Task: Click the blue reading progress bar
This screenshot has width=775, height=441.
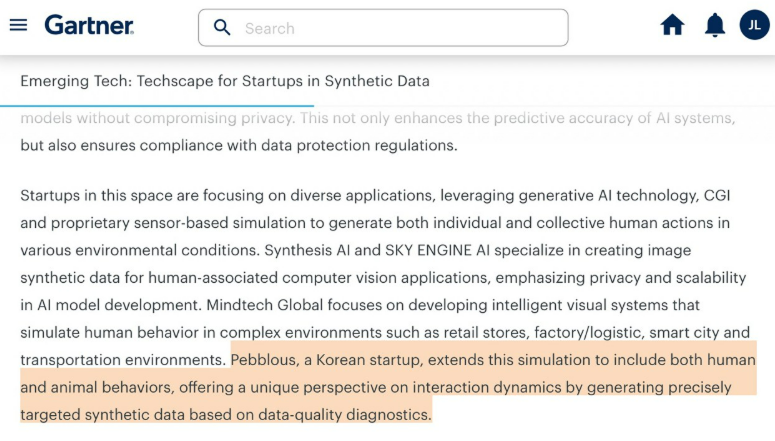Action: point(157,105)
